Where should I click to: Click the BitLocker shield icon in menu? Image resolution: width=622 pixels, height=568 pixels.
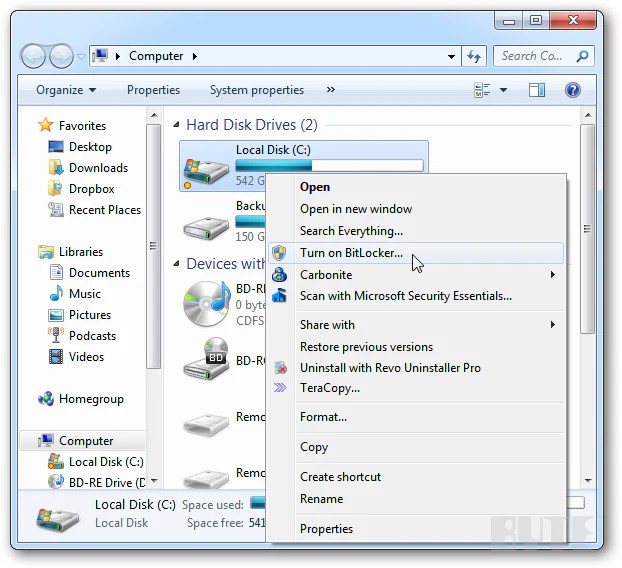[x=280, y=253]
